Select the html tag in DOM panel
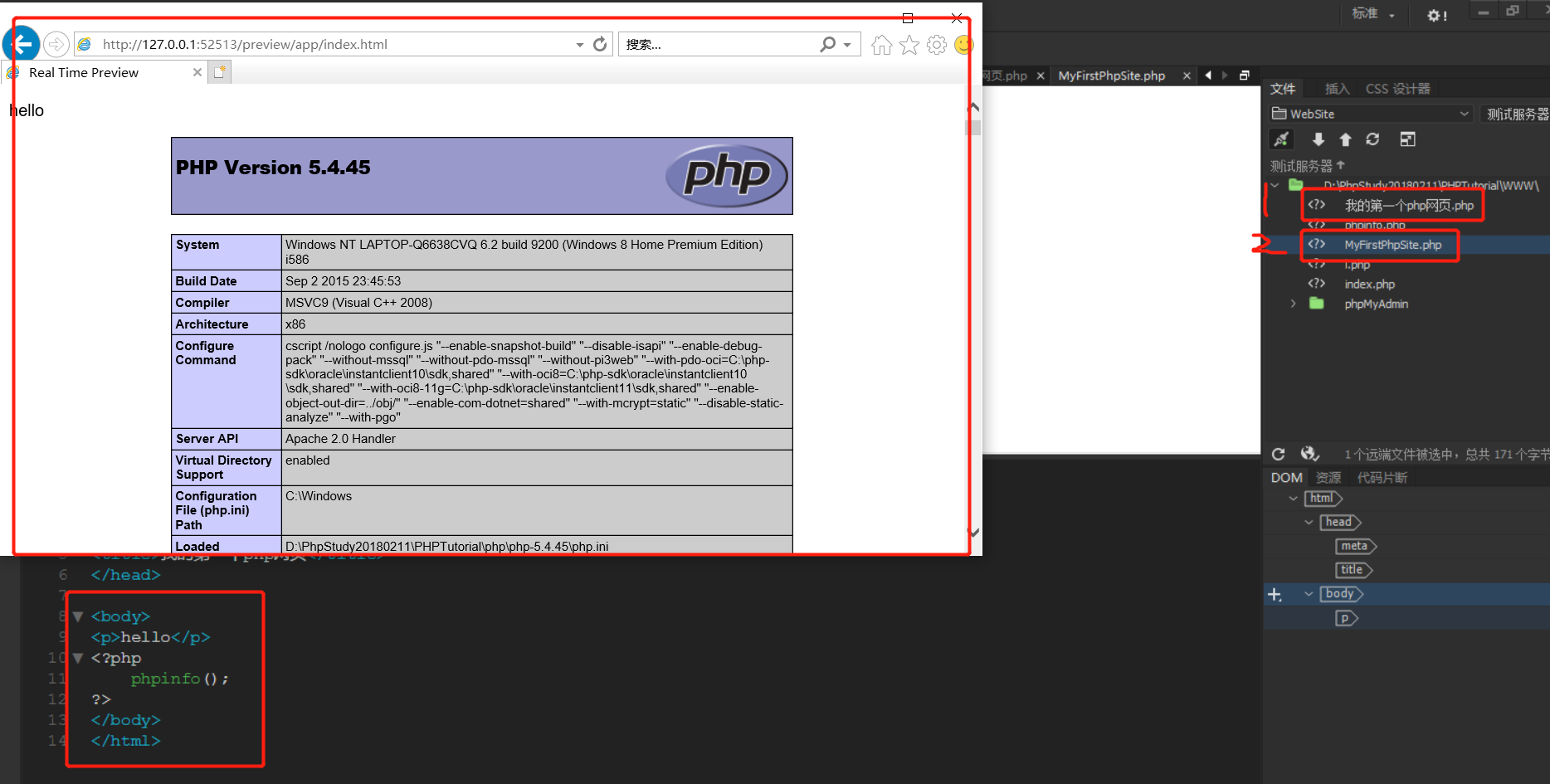 coord(1323,499)
